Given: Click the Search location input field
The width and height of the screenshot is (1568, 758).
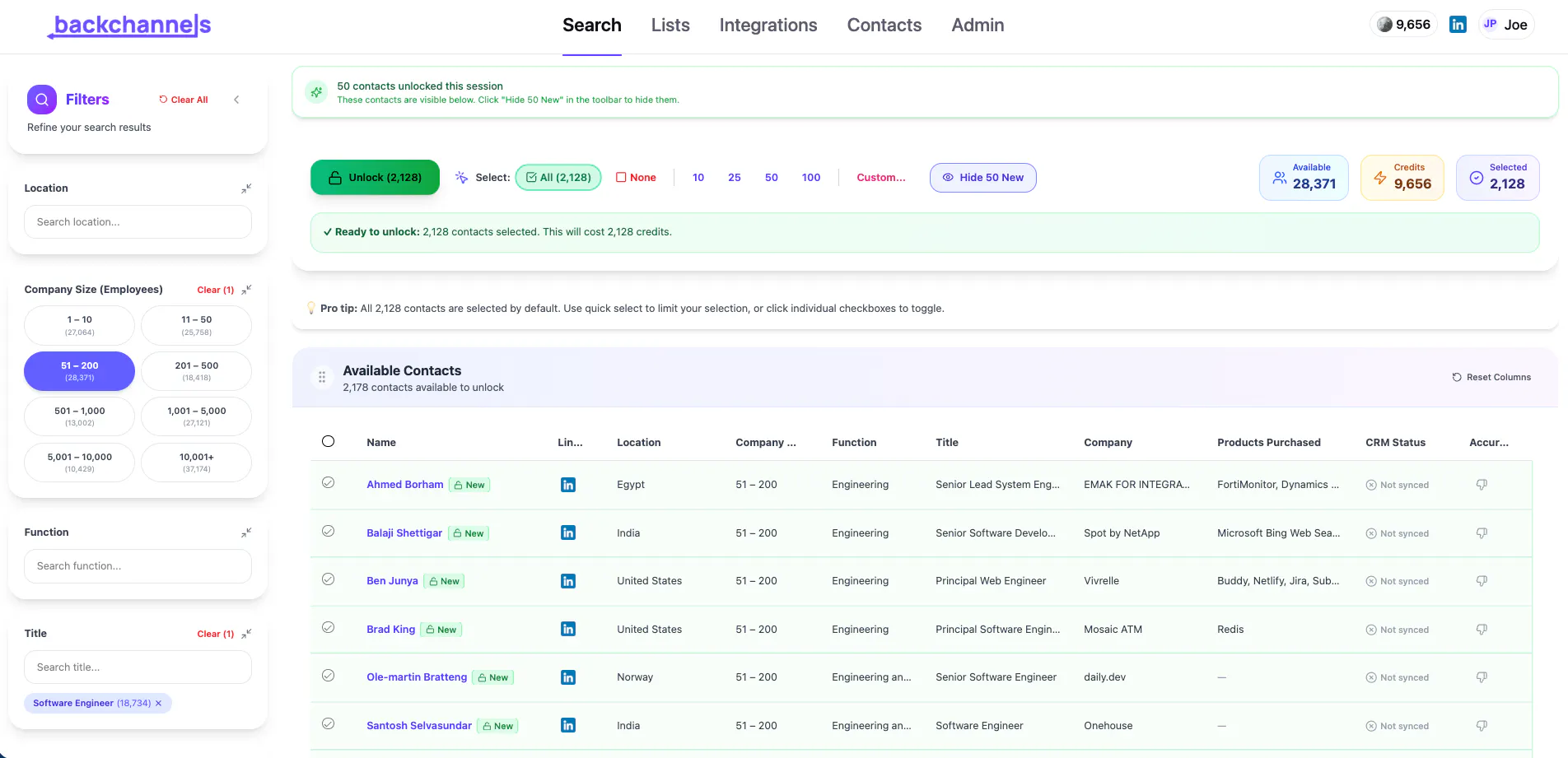Looking at the screenshot, I should 138,222.
